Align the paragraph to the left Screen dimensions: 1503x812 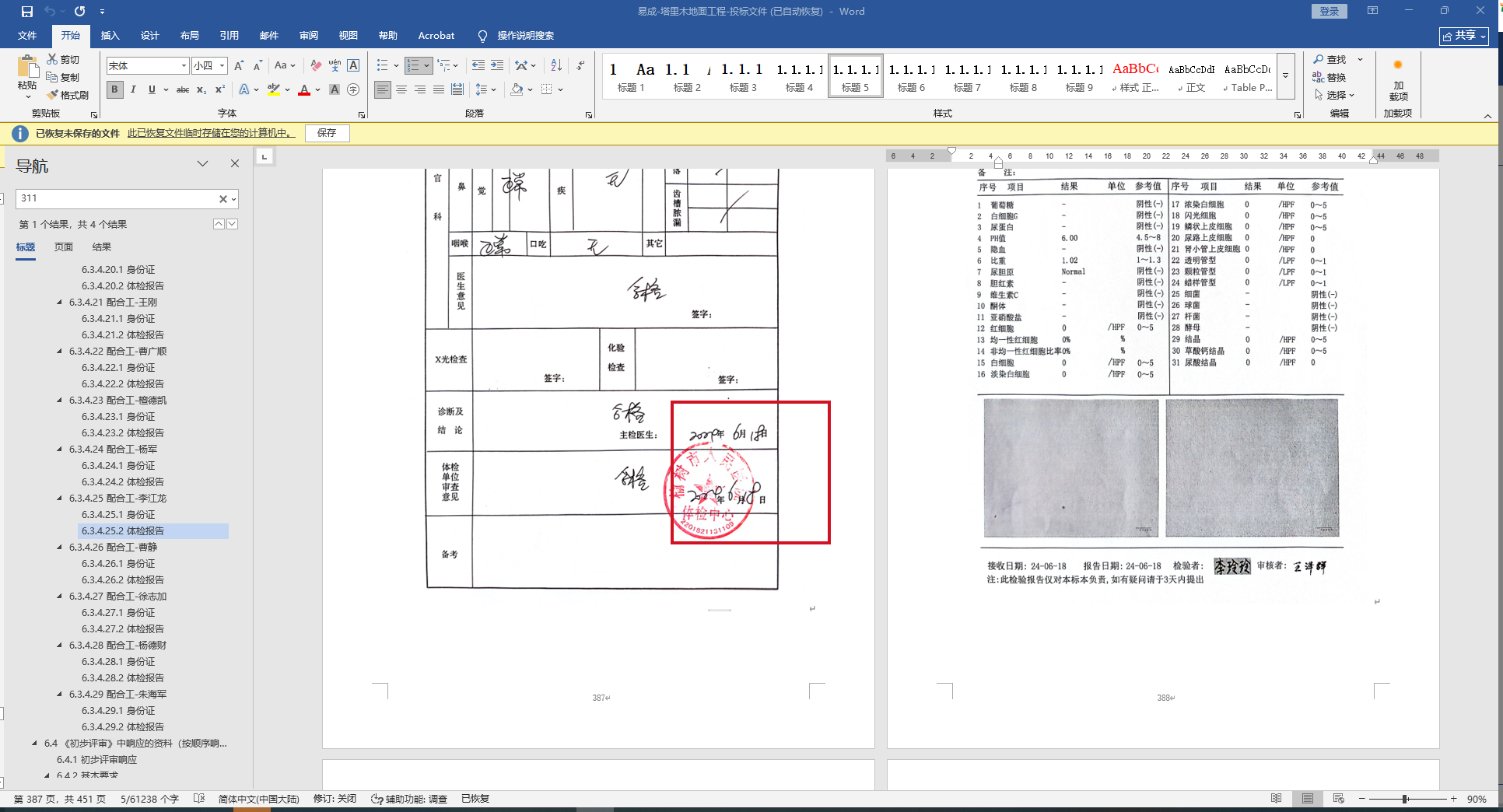[383, 89]
